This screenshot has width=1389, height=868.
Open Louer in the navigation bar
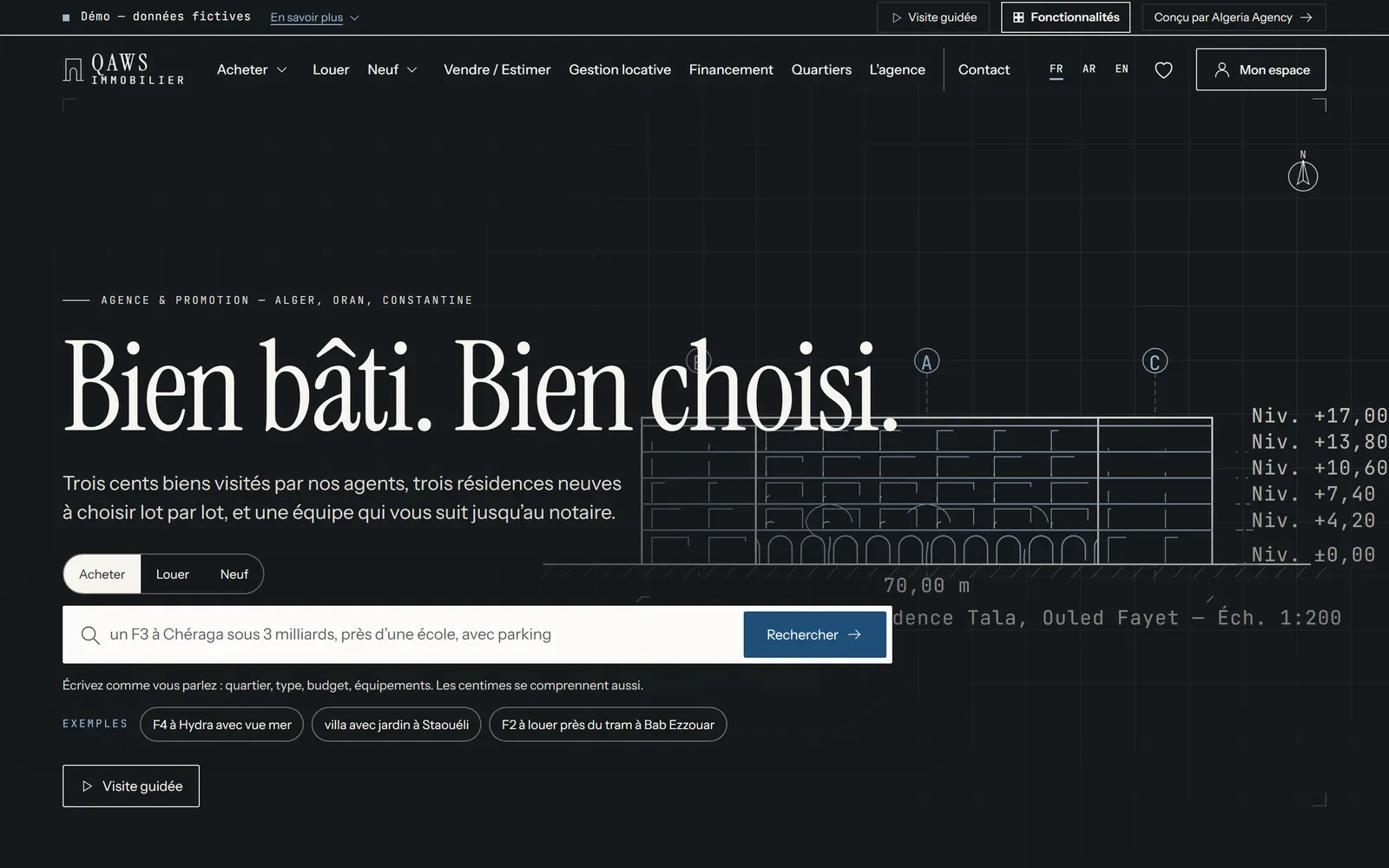pos(331,69)
